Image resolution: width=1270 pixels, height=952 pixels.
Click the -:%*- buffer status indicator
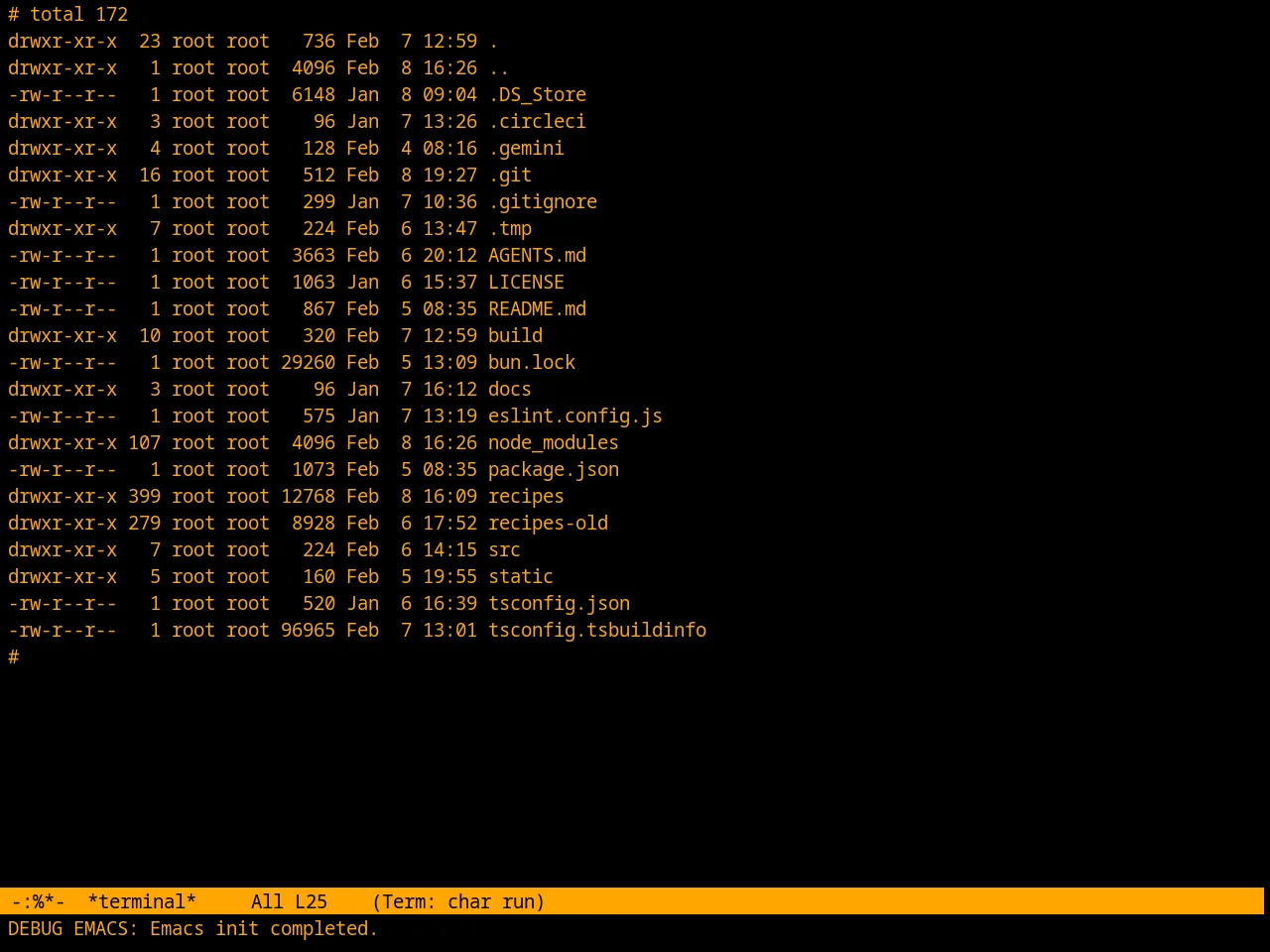[38, 901]
